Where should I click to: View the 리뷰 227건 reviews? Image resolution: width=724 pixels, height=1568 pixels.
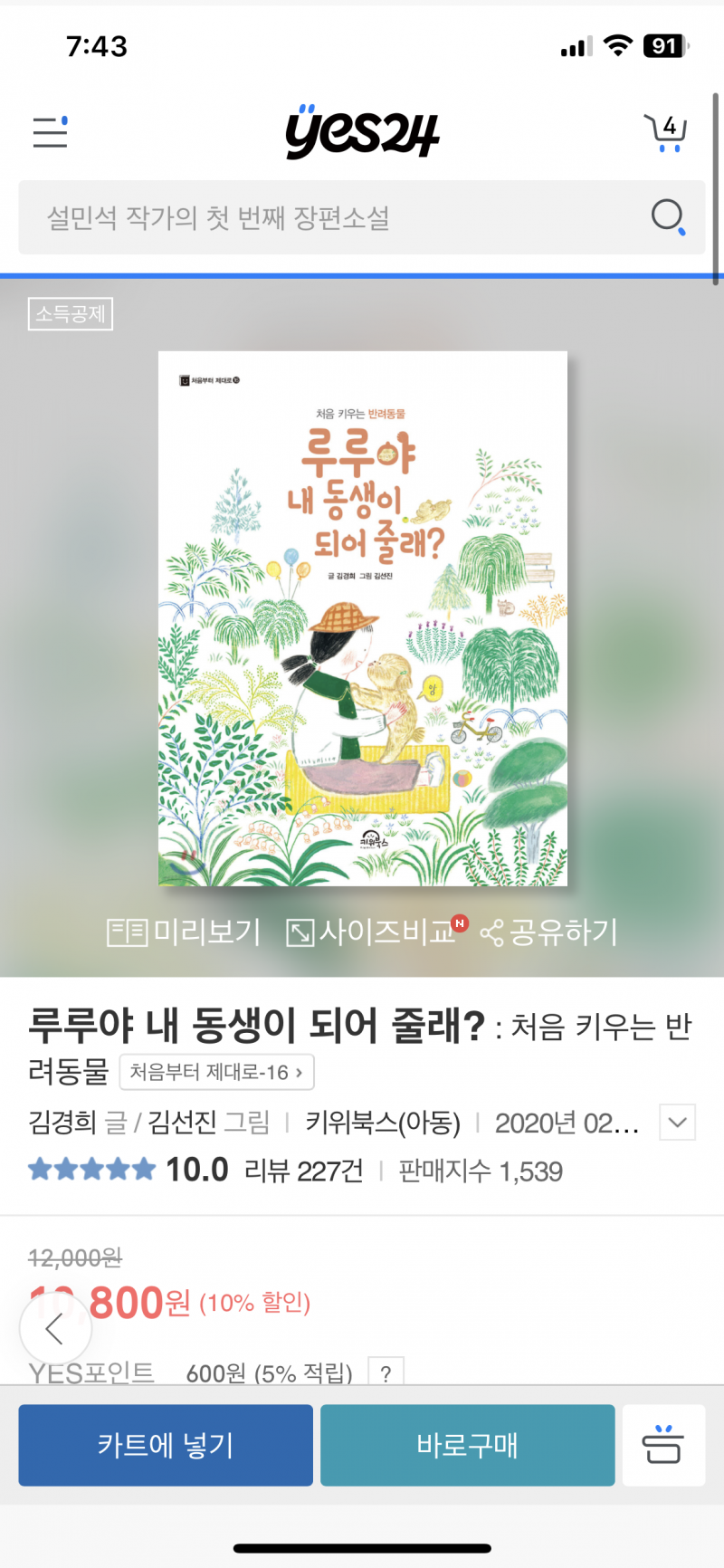(x=304, y=1171)
